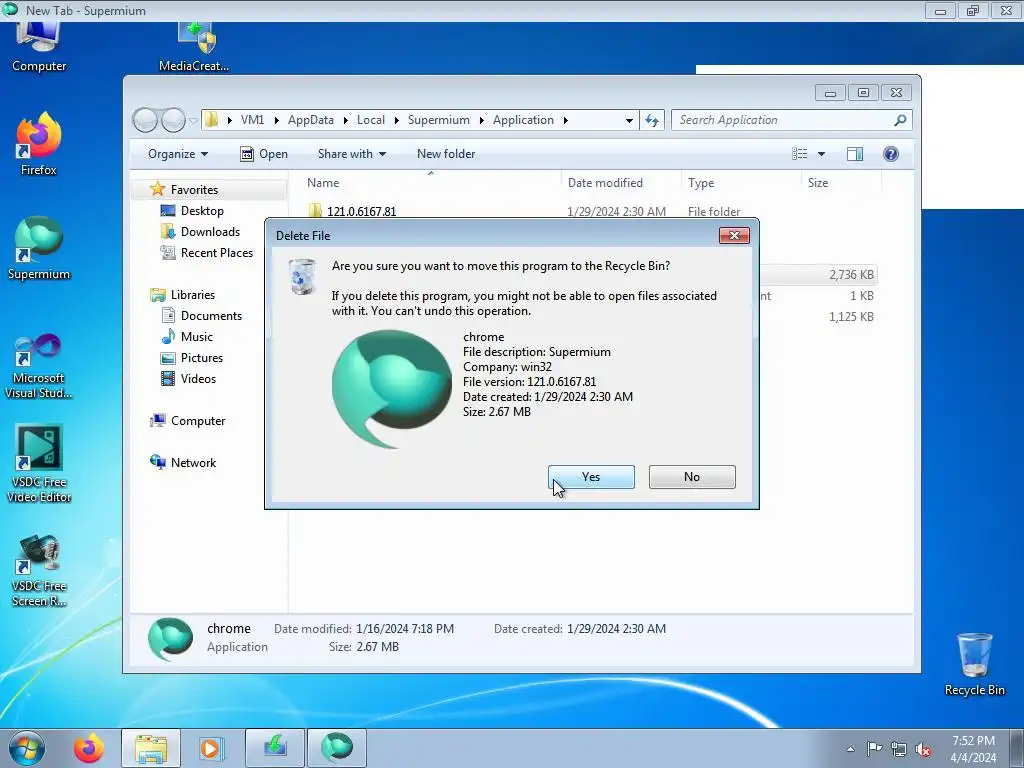Click the network tray icon
The width and height of the screenshot is (1024, 768).
(899, 749)
